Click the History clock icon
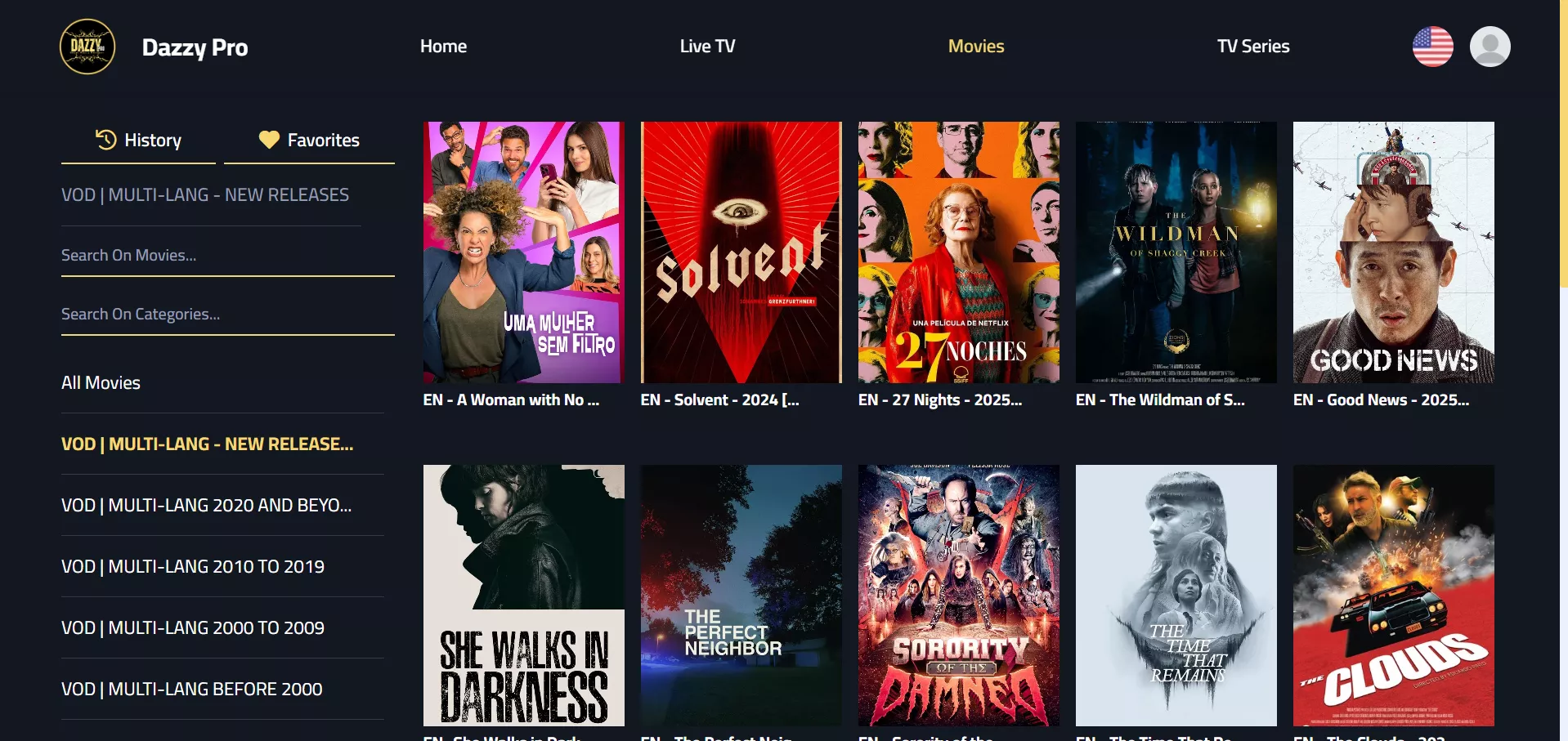Viewport: 1568px width, 741px height. (x=106, y=140)
